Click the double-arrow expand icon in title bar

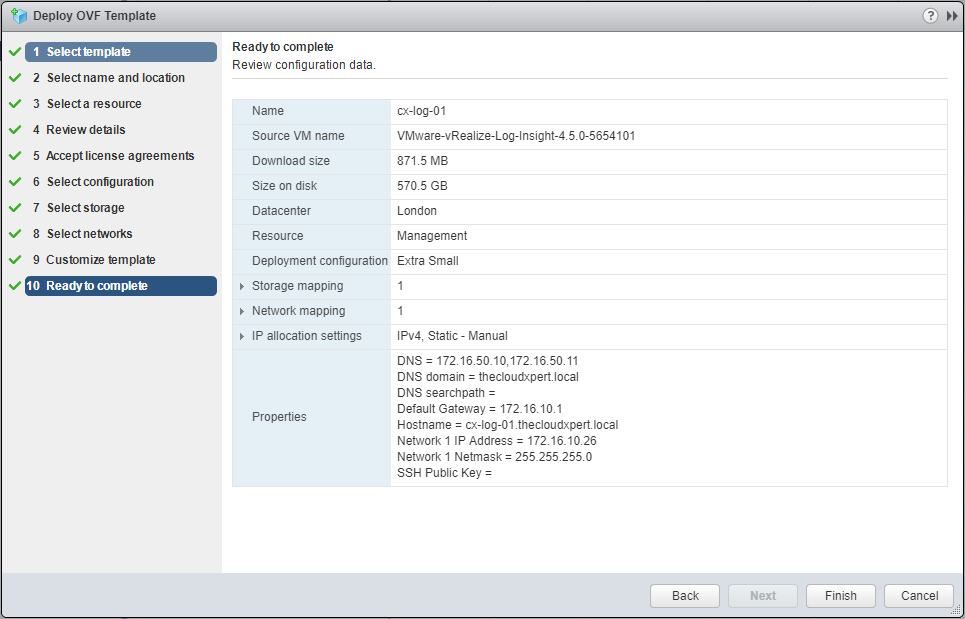click(952, 16)
